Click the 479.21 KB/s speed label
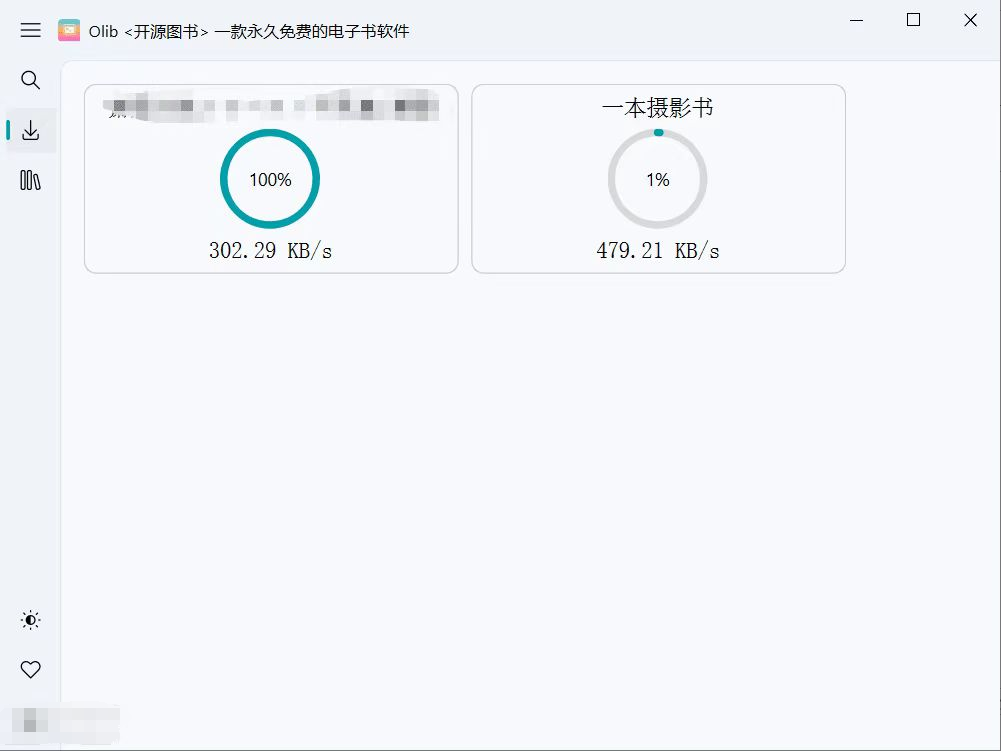 657,251
